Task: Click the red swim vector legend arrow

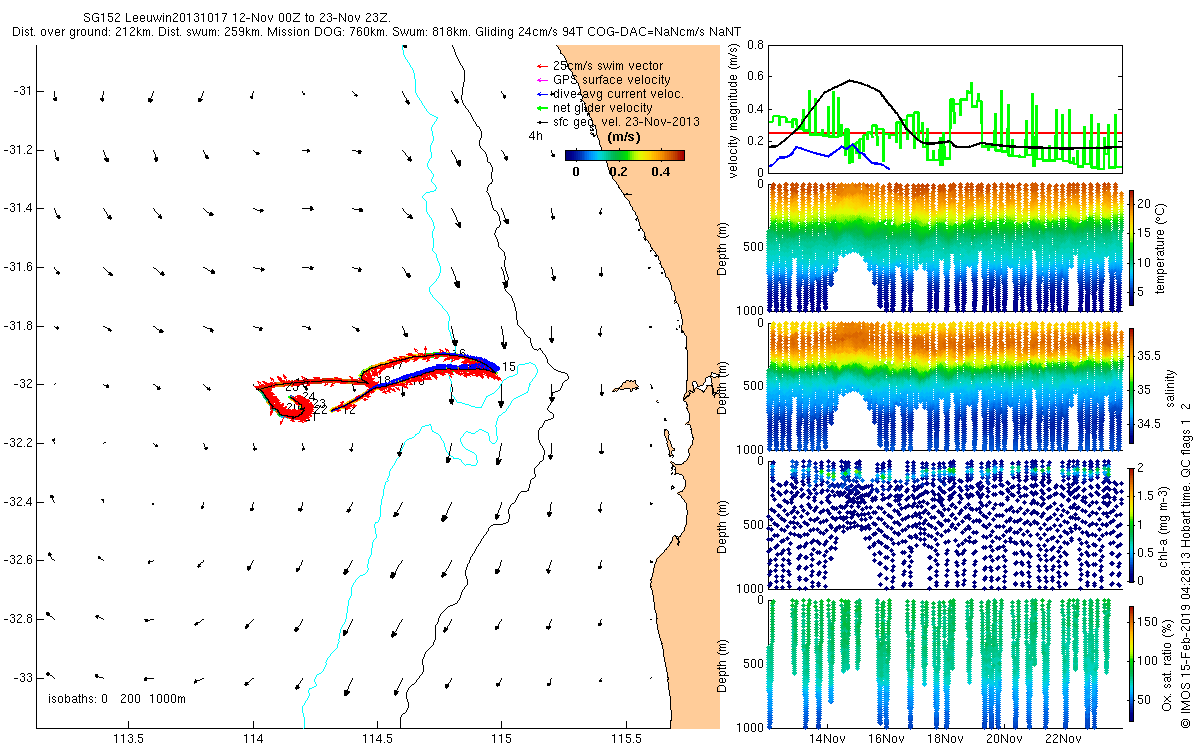Action: 541,66
